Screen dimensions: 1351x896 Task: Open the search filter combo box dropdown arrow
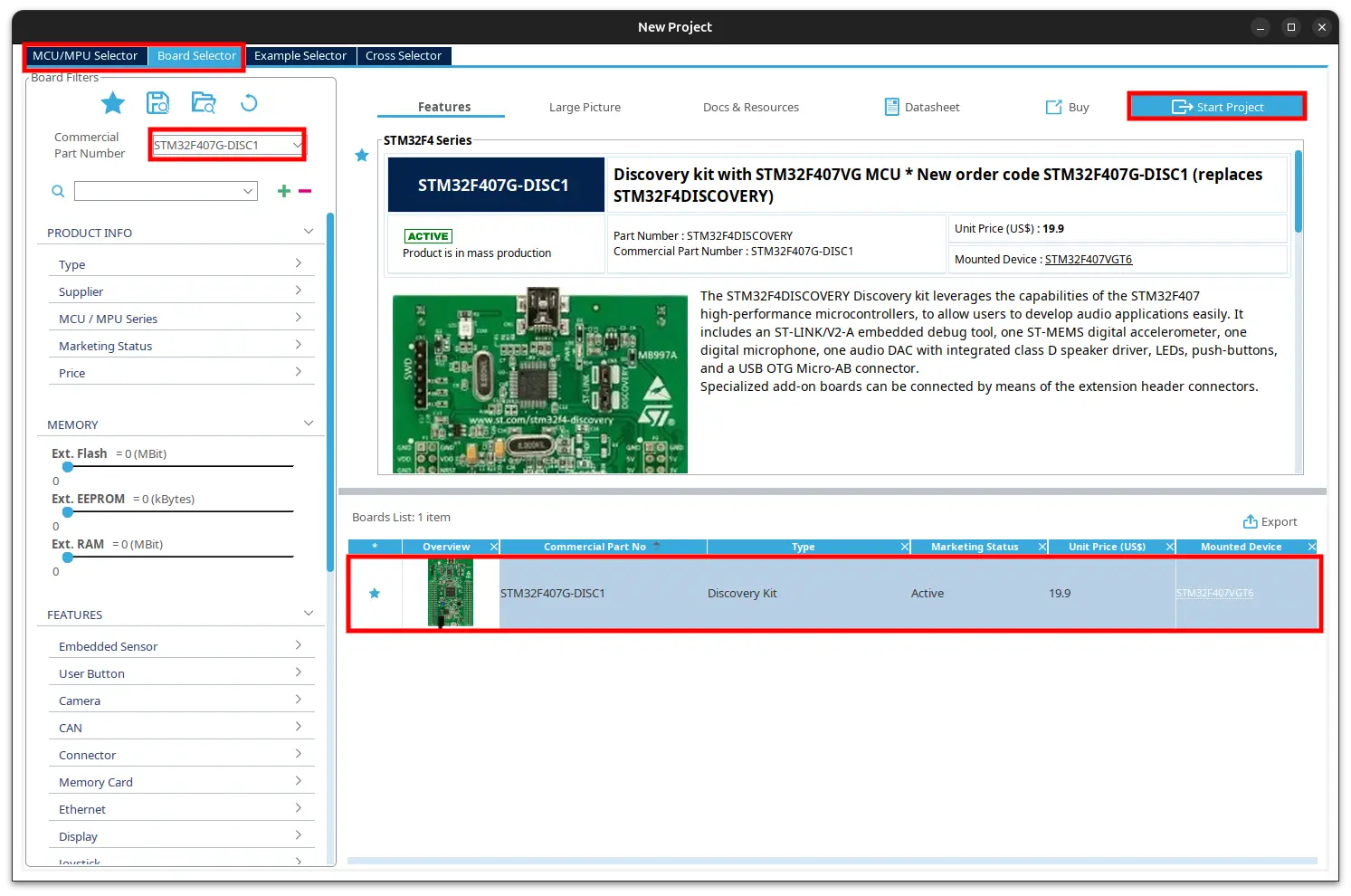tap(248, 191)
